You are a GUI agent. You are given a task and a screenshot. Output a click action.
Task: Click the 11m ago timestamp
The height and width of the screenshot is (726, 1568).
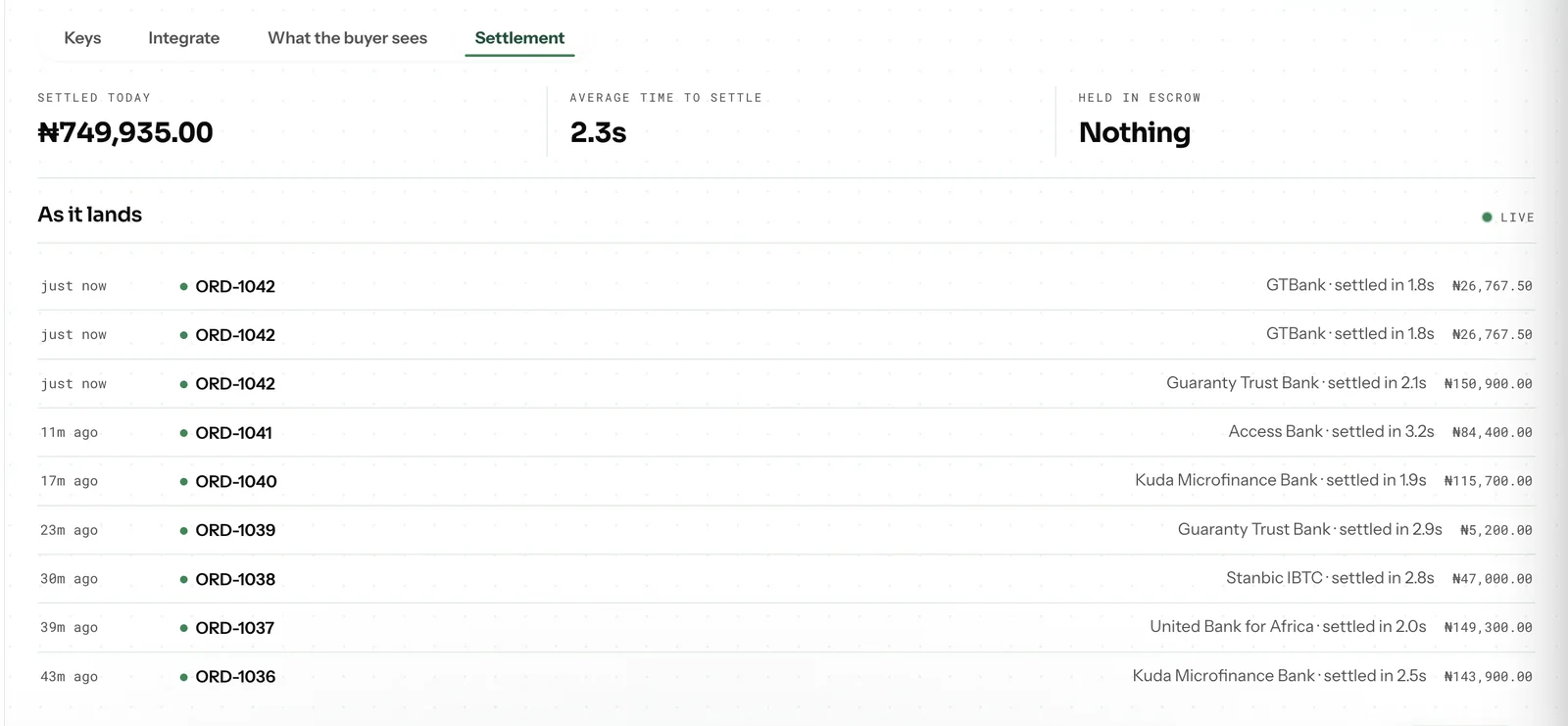tap(69, 432)
